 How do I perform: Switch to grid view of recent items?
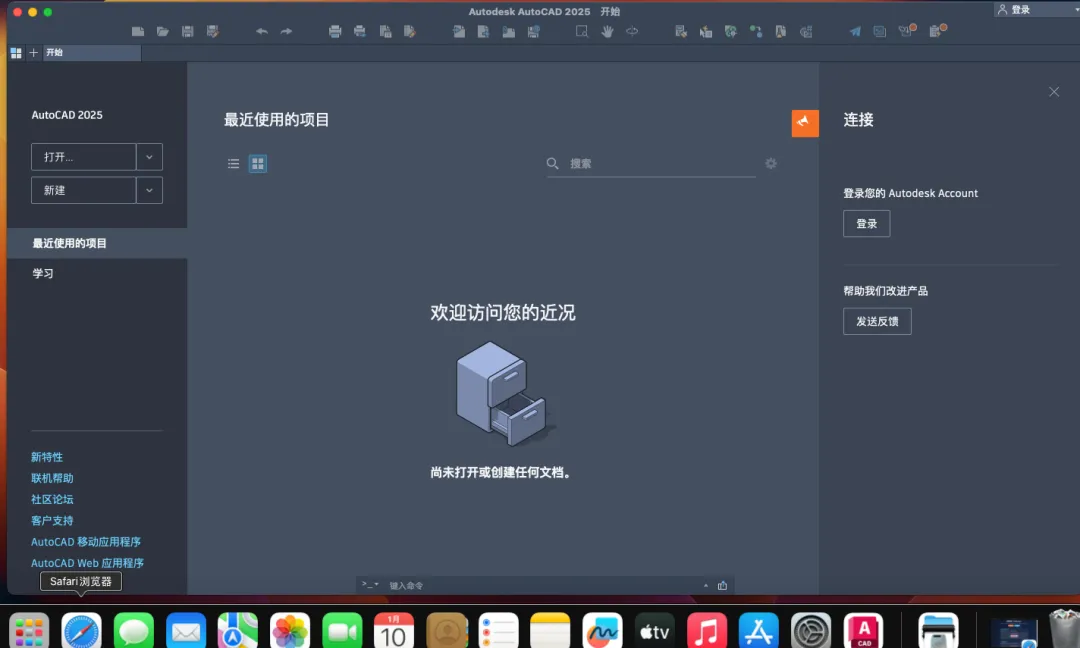pyautogui.click(x=258, y=163)
